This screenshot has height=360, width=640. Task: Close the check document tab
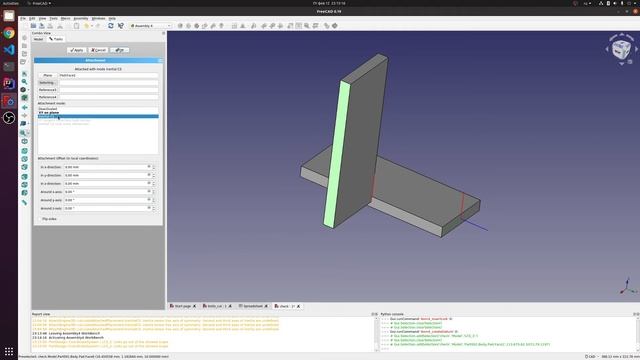299,306
